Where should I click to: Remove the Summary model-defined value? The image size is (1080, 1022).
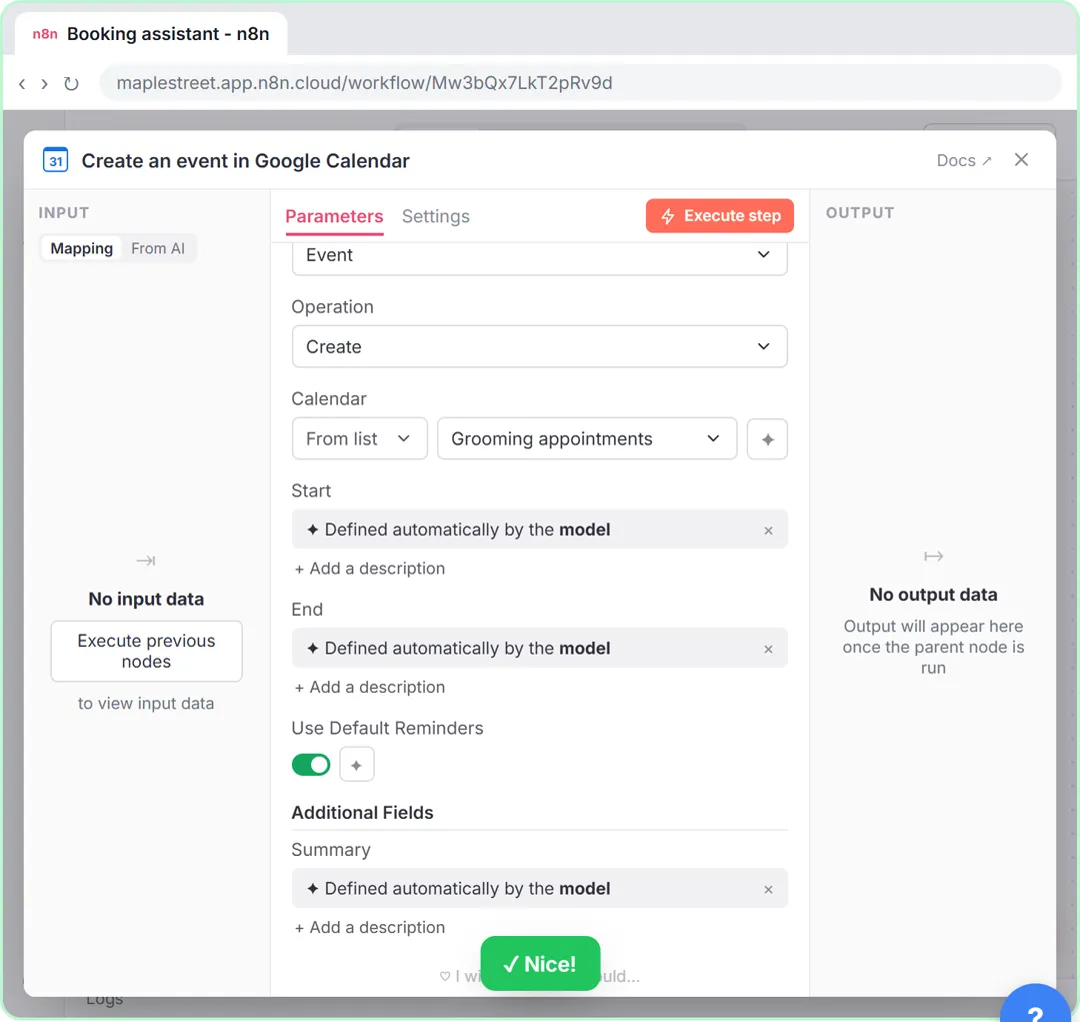click(768, 889)
